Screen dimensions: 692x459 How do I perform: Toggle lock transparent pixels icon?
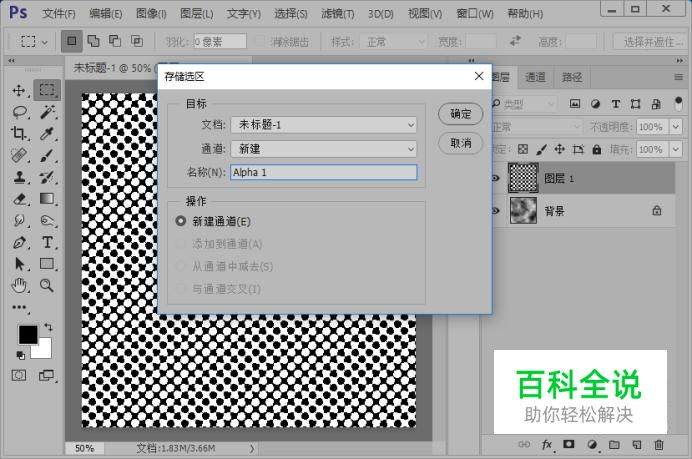[x=523, y=149]
